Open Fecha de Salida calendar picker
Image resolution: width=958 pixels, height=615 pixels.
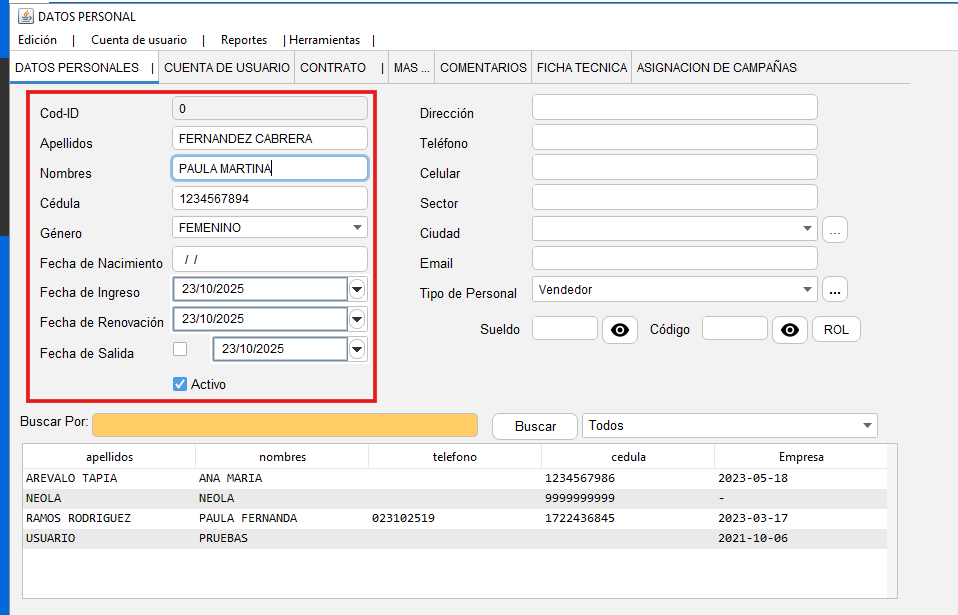pos(358,349)
